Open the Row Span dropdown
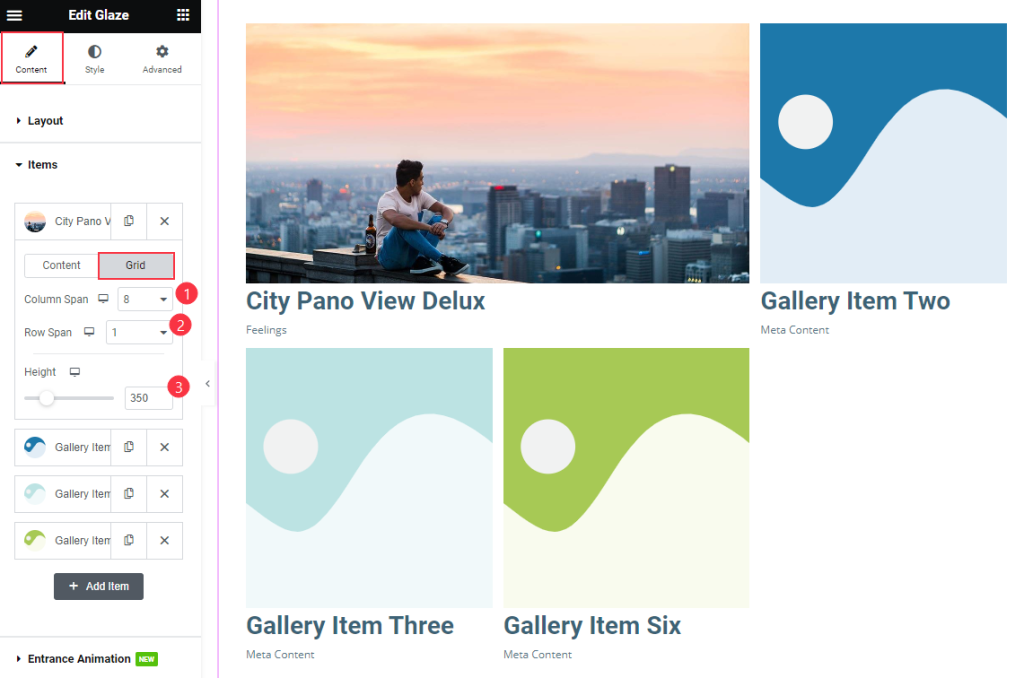 (x=139, y=332)
